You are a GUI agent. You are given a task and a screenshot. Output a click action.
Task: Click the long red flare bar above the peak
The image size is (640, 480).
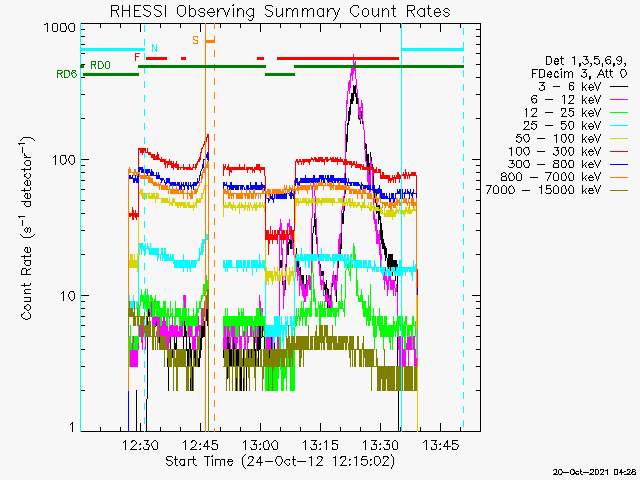pyautogui.click(x=338, y=58)
